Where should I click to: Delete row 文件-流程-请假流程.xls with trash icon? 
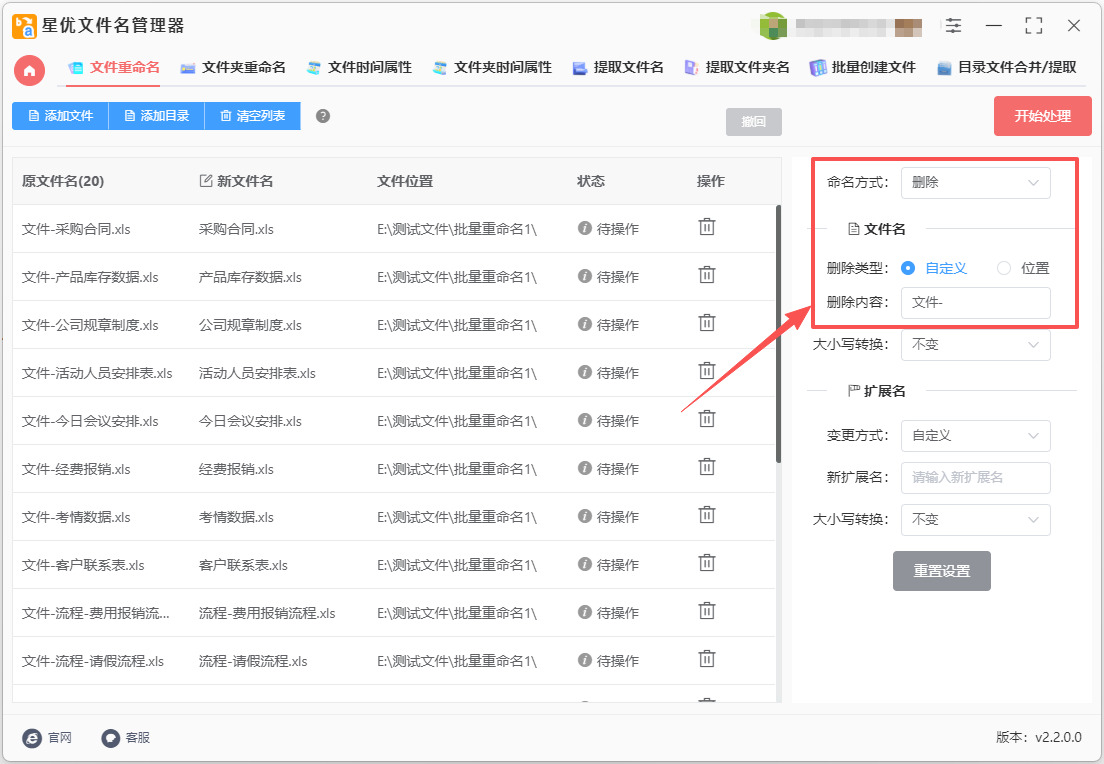click(x=707, y=658)
